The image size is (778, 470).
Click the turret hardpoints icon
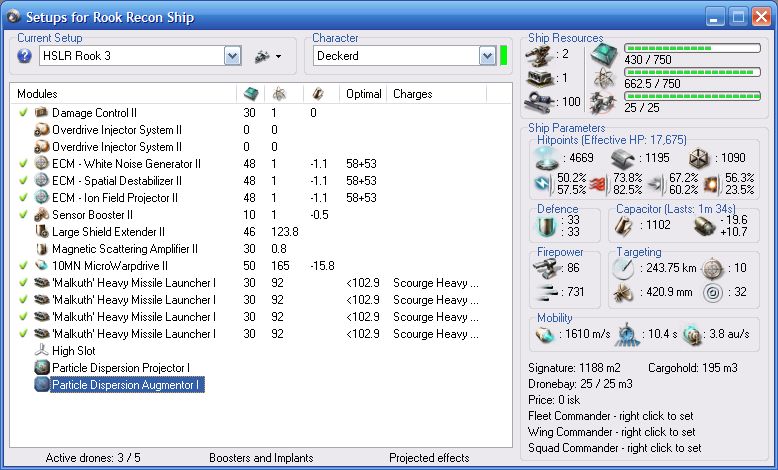(540, 55)
